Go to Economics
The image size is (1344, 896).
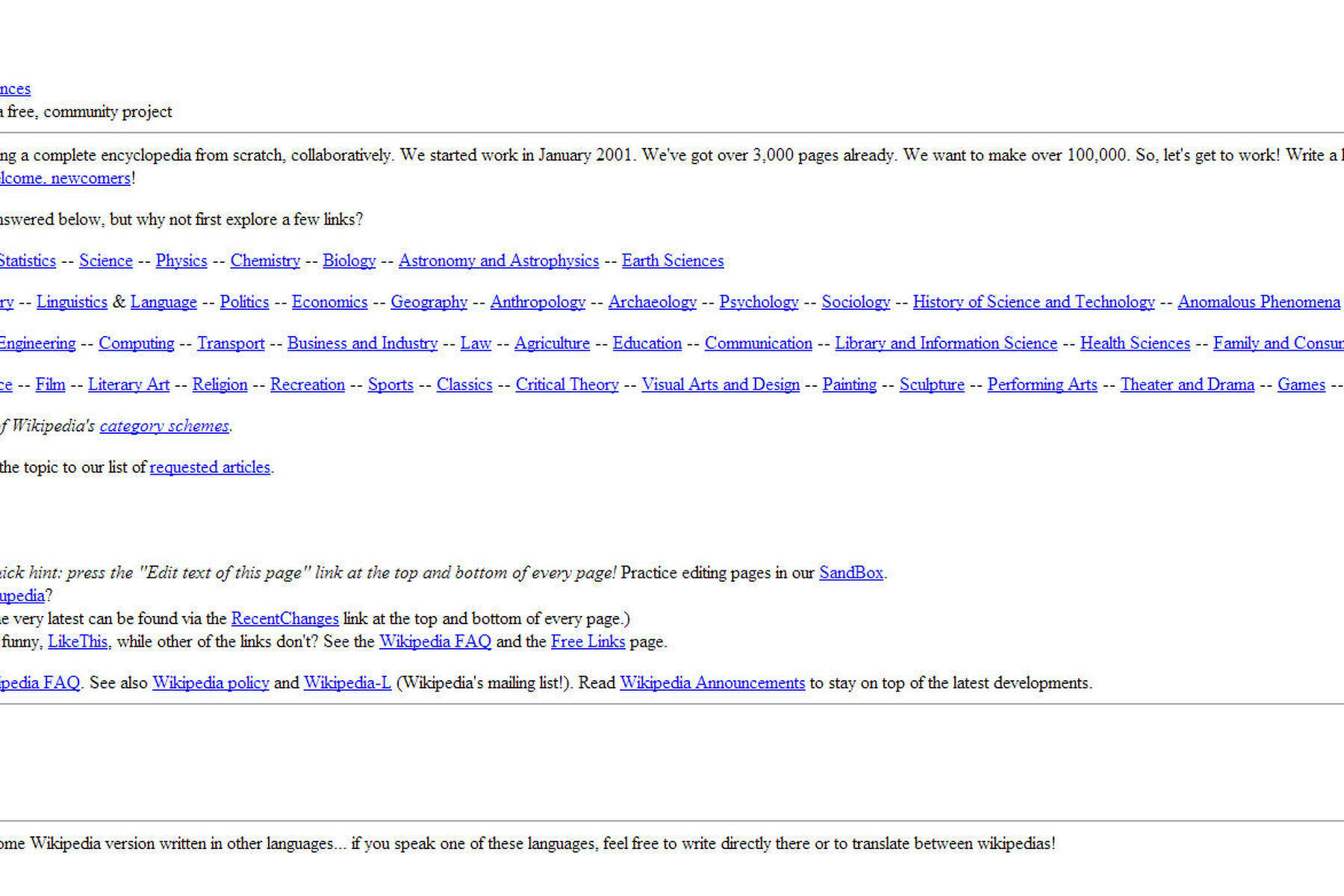(330, 302)
